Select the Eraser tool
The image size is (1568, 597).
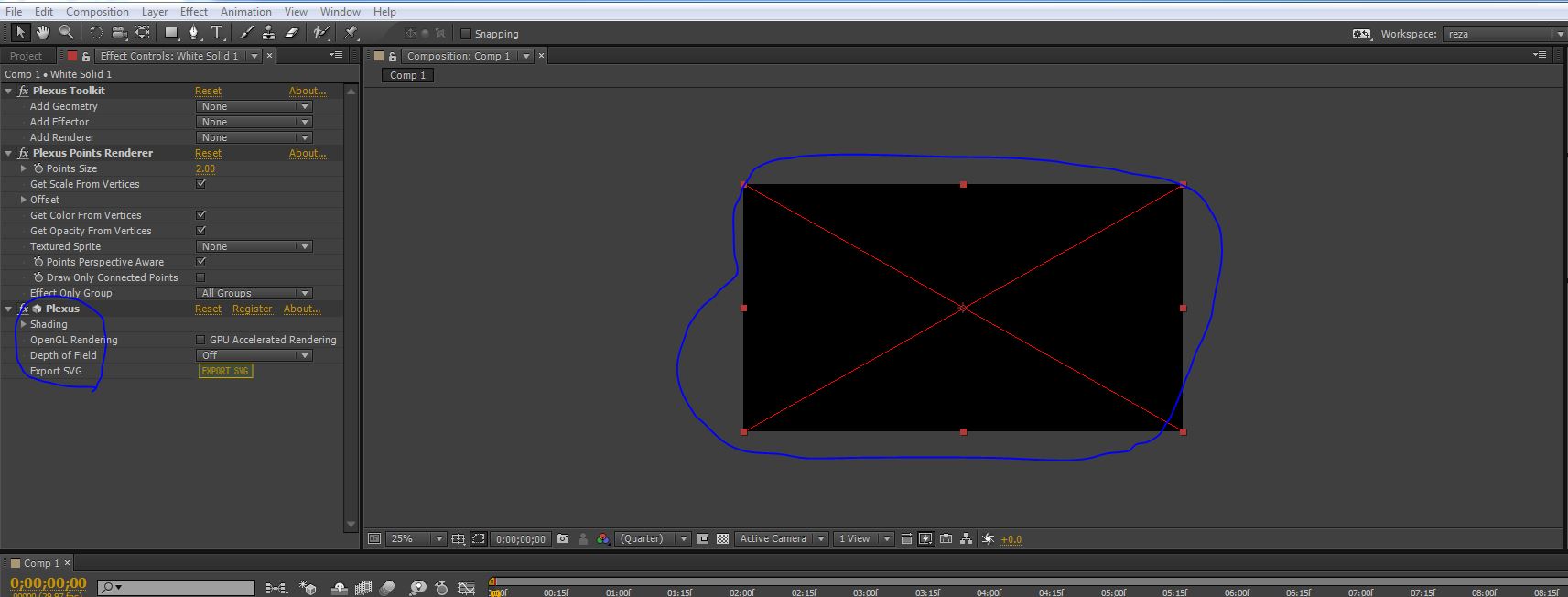coord(291,33)
